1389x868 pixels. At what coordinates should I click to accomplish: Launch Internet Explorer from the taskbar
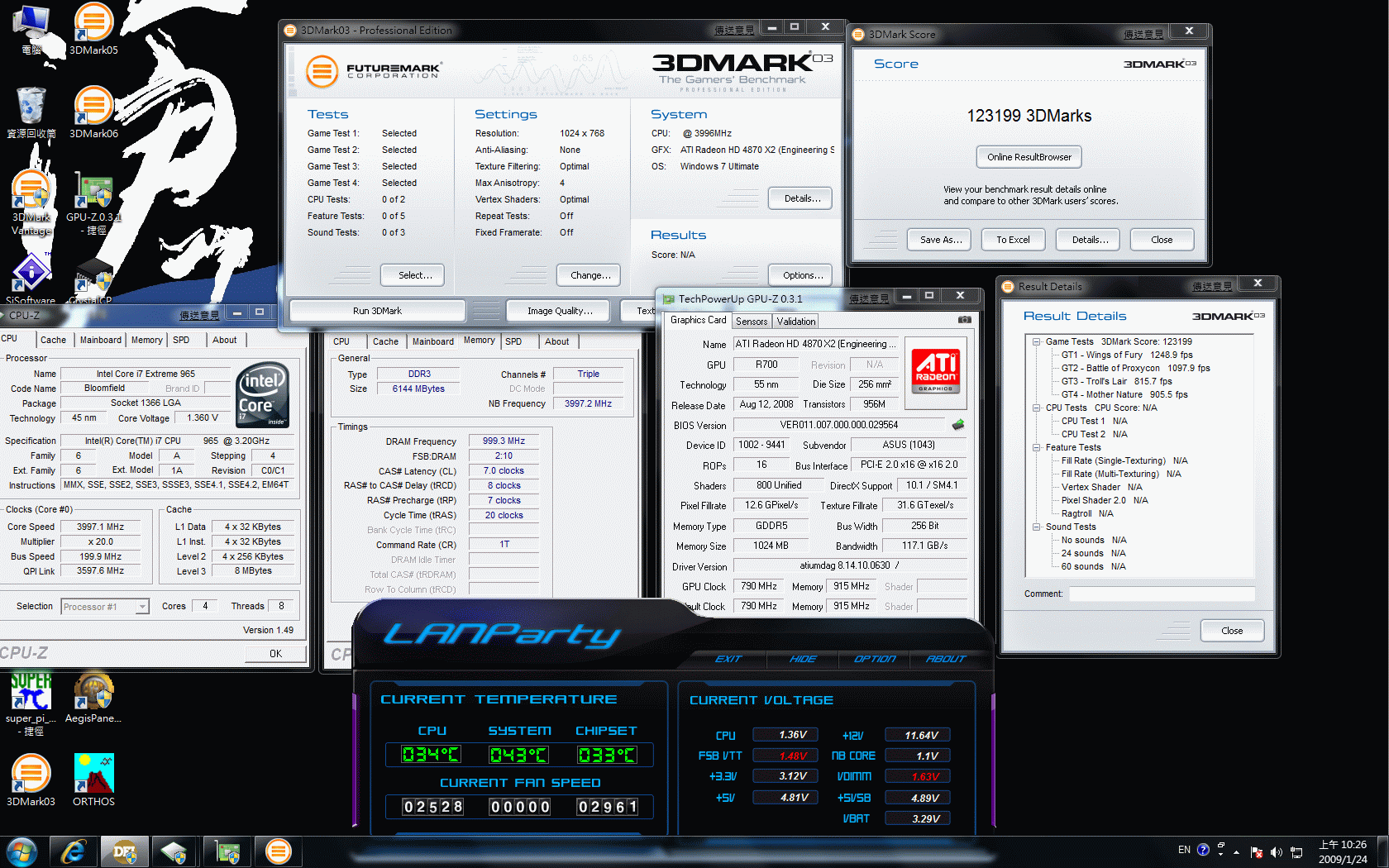point(74,851)
